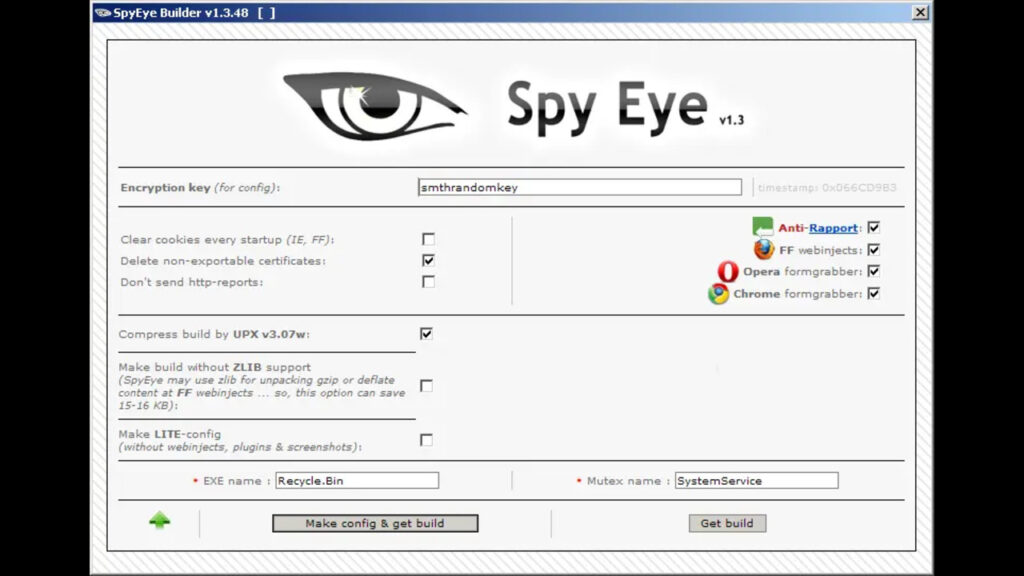Viewport: 1024px width, 576px height.
Task: Click the "Make LITE-config" label text
Action: [170, 434]
